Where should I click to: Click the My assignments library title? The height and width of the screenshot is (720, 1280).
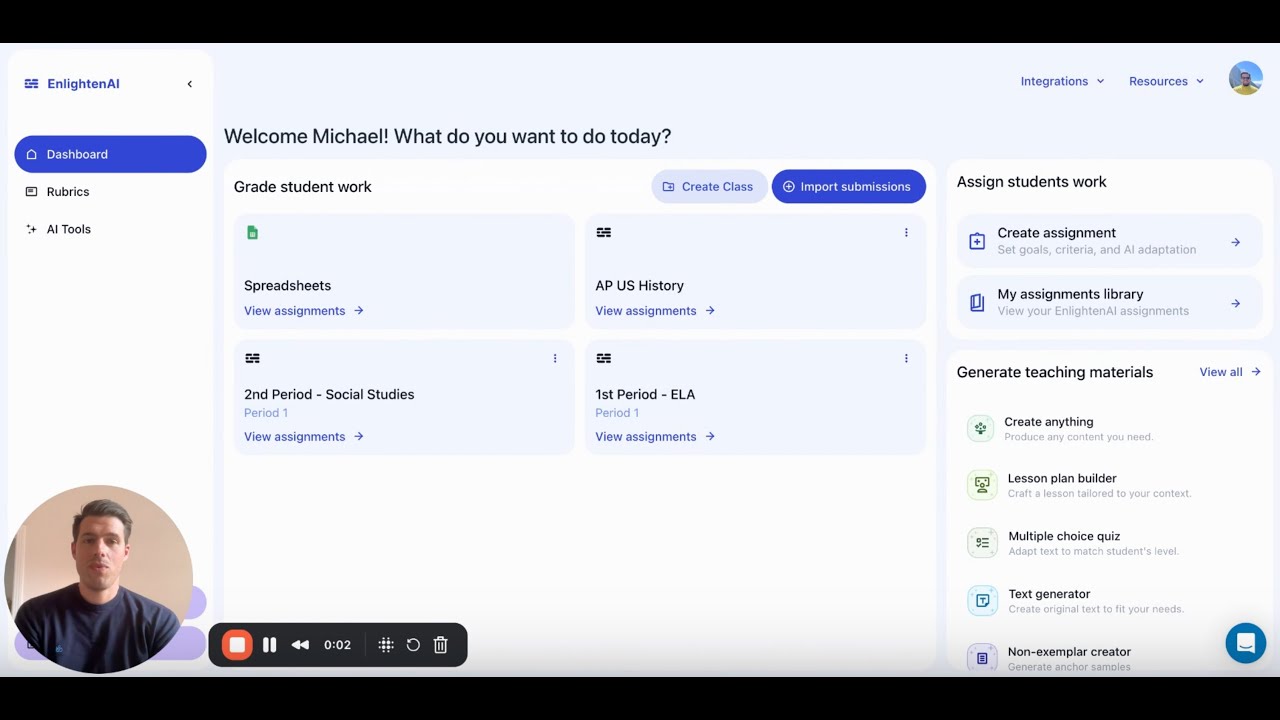[1070, 295]
